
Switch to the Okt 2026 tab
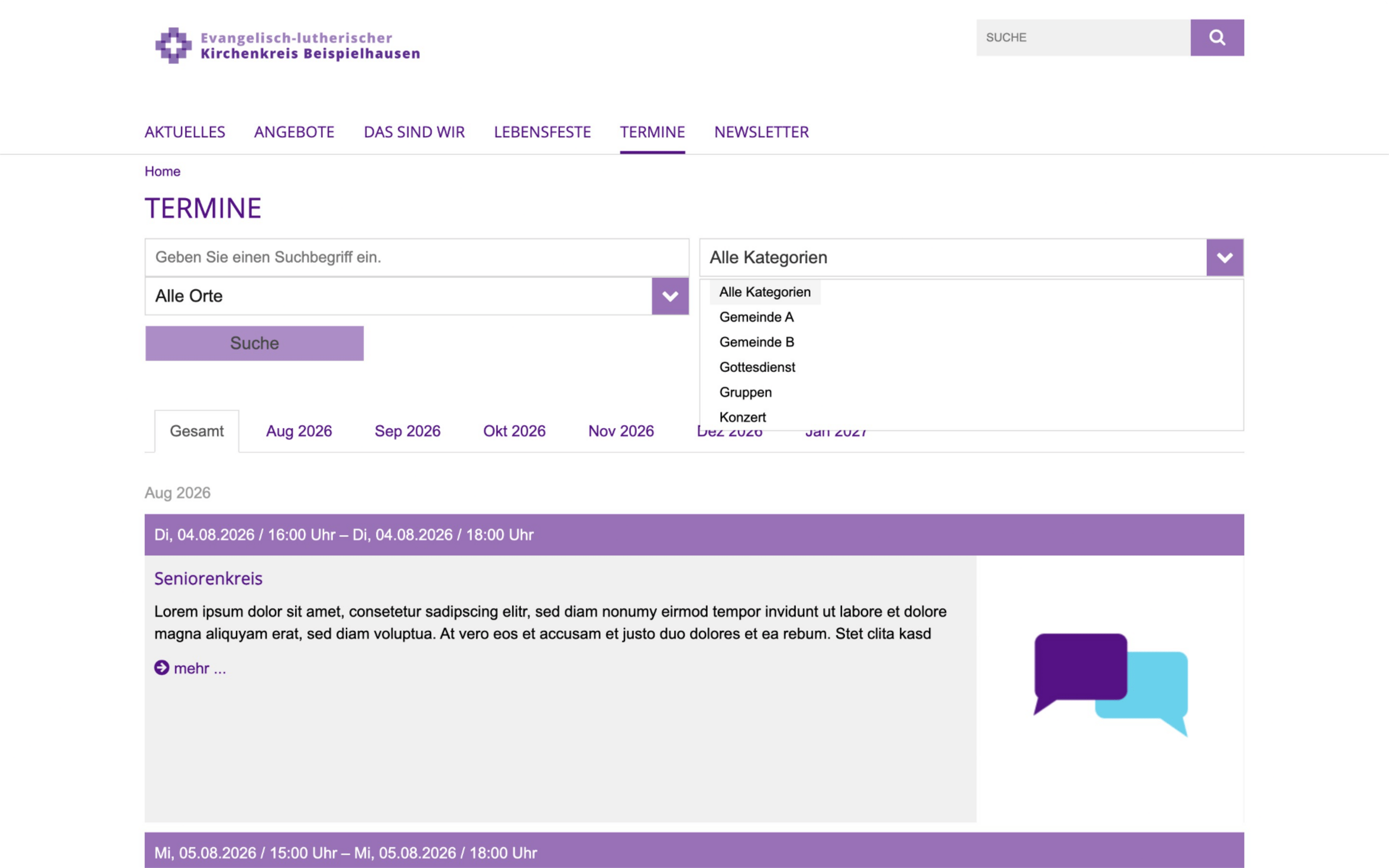coord(514,431)
